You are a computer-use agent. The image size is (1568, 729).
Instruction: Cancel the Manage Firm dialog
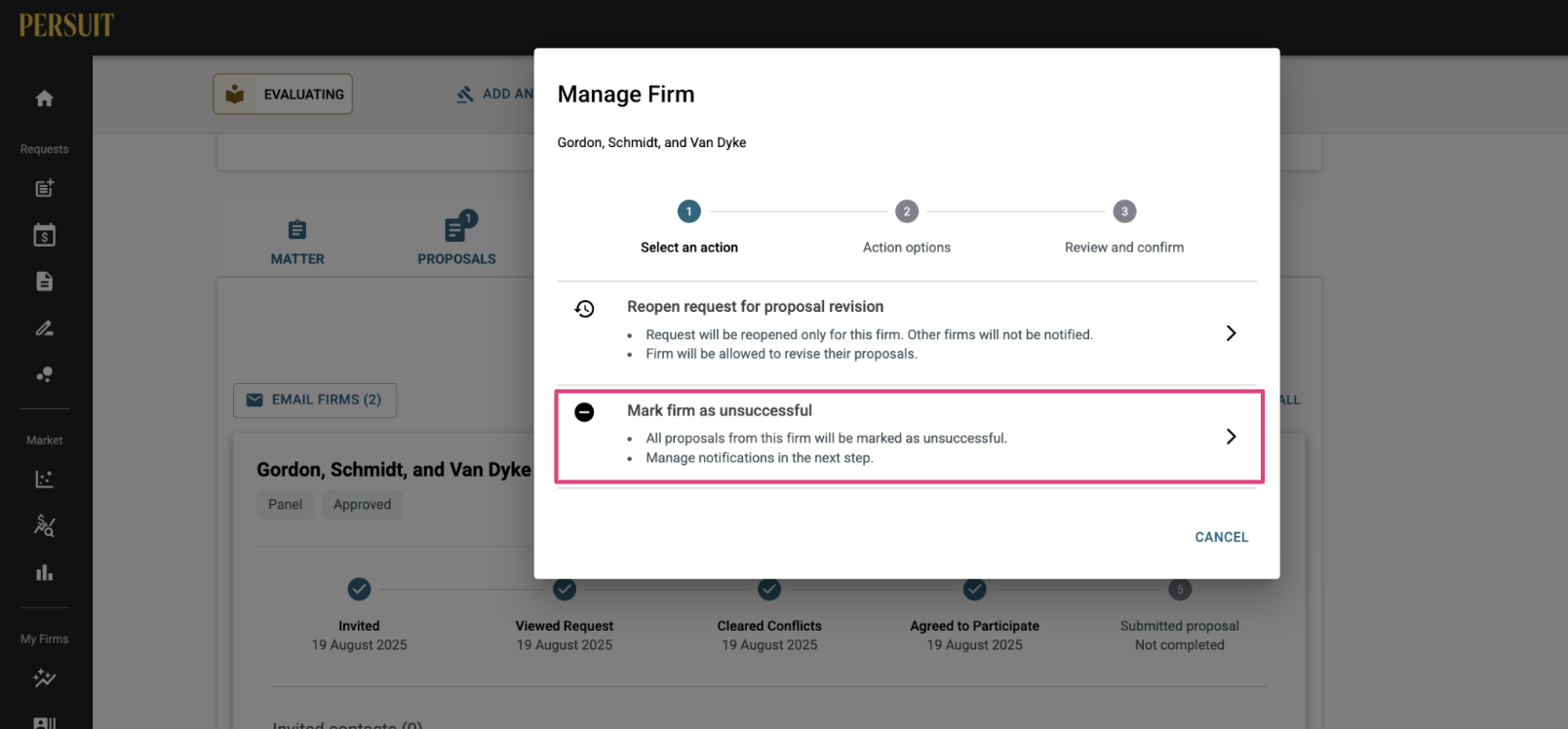[x=1222, y=537]
